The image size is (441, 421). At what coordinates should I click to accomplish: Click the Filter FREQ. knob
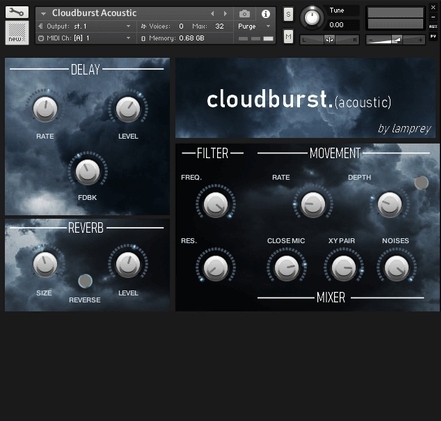pos(216,204)
